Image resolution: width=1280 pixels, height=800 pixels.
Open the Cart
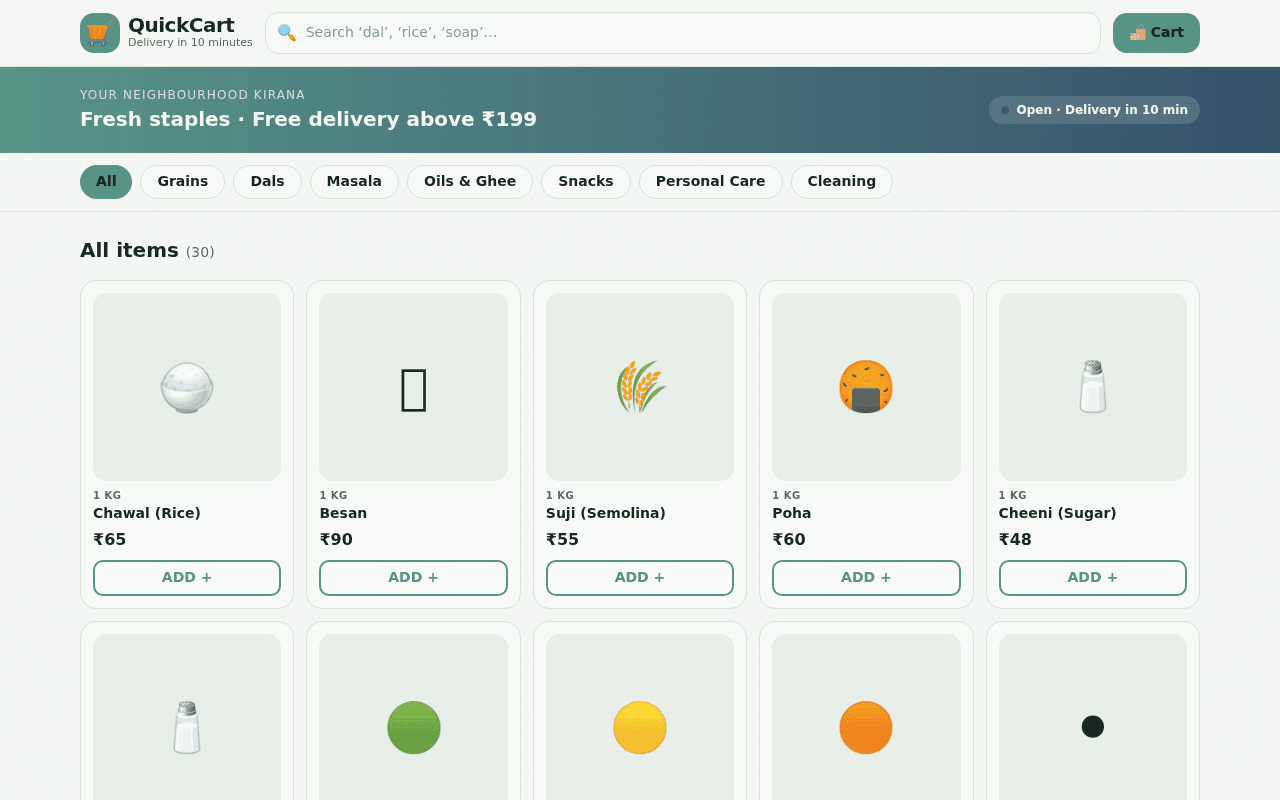(1156, 33)
